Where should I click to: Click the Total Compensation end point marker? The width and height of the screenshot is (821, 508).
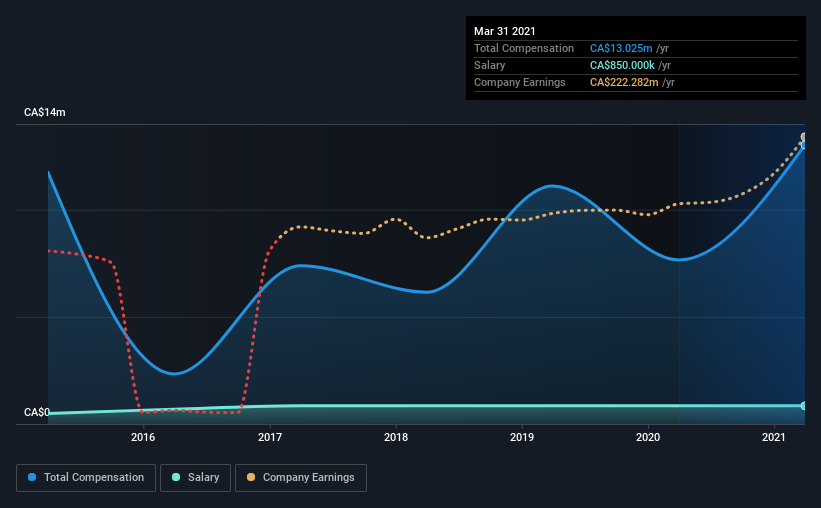point(804,145)
